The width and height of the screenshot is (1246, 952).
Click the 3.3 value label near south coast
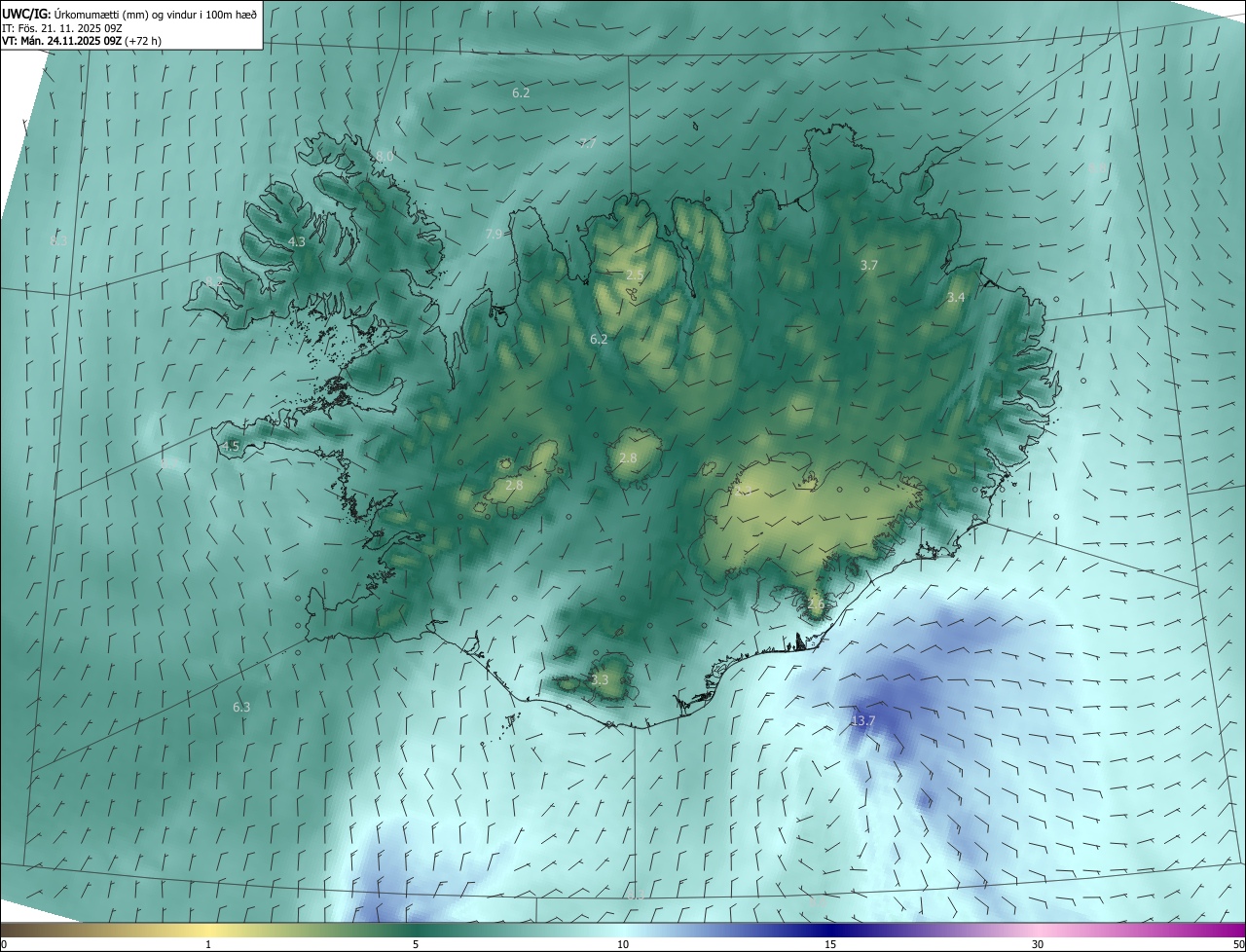click(x=600, y=679)
